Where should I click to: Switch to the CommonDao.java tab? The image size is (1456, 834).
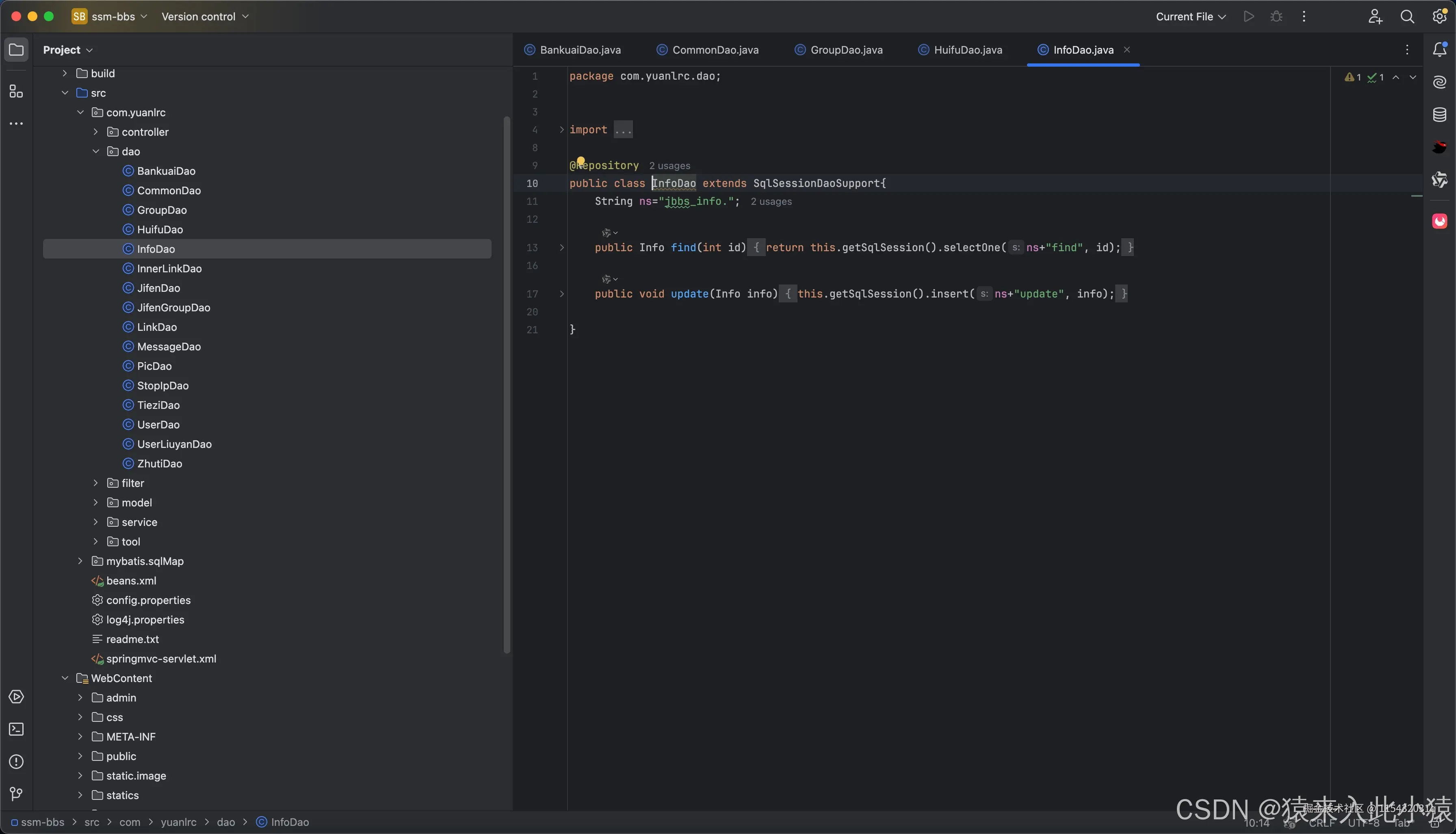coord(708,50)
